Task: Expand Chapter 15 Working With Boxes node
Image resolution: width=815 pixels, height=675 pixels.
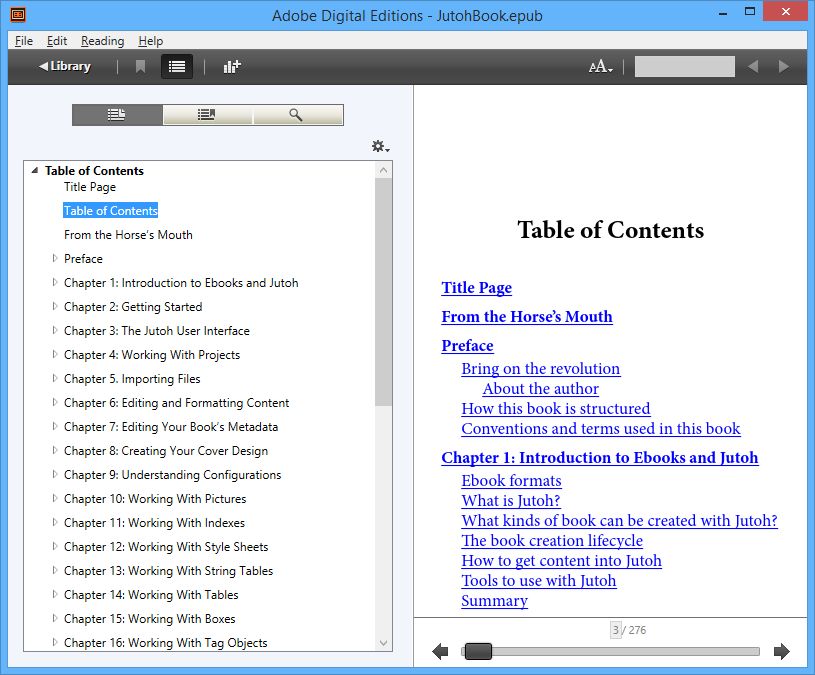Action: click(55, 618)
